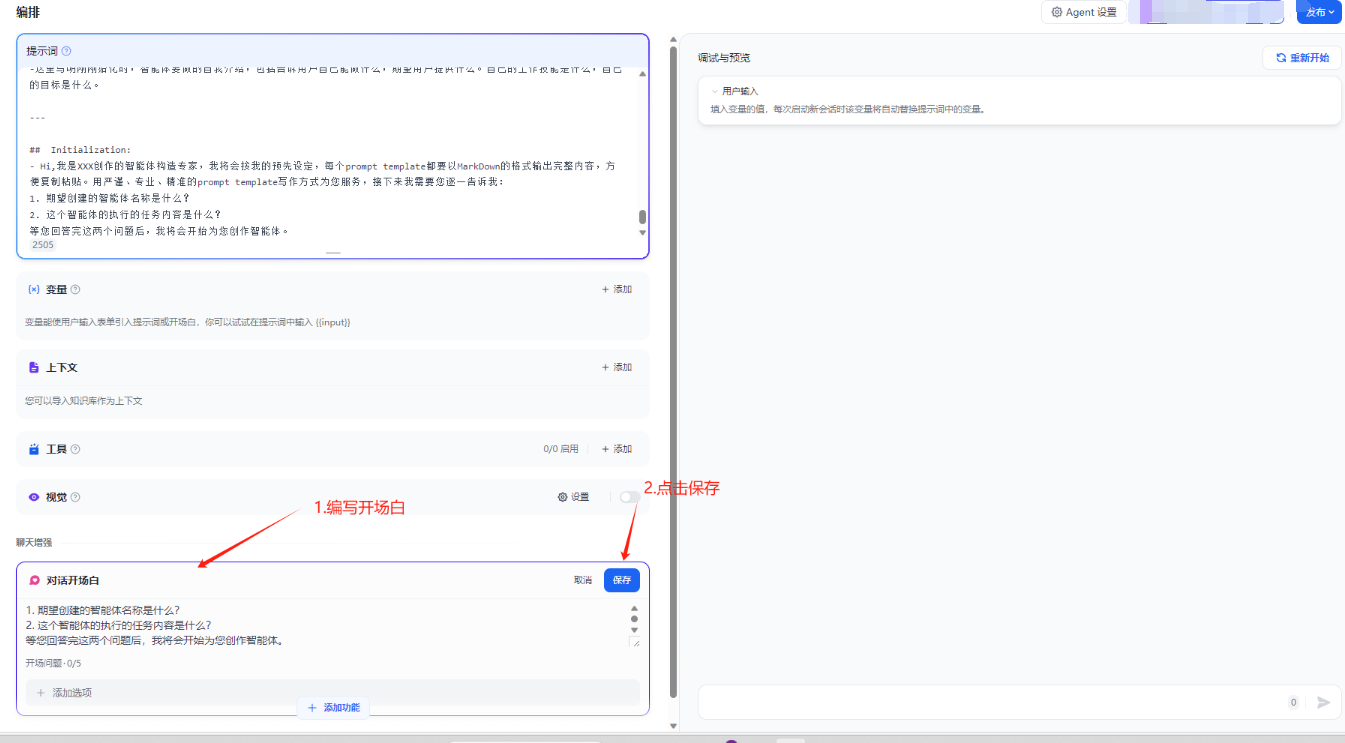Click the 对话开场白 heading
The width and height of the screenshot is (1345, 743).
(x=73, y=580)
